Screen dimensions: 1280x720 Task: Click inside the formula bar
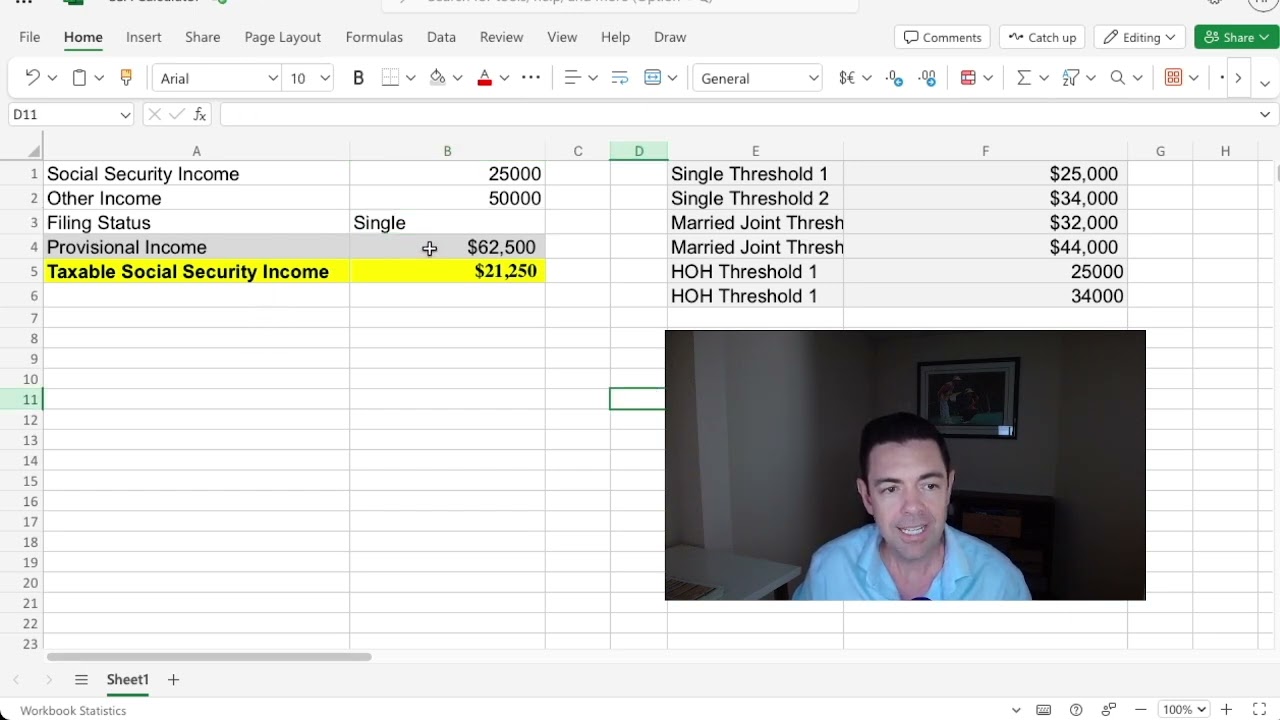click(738, 115)
